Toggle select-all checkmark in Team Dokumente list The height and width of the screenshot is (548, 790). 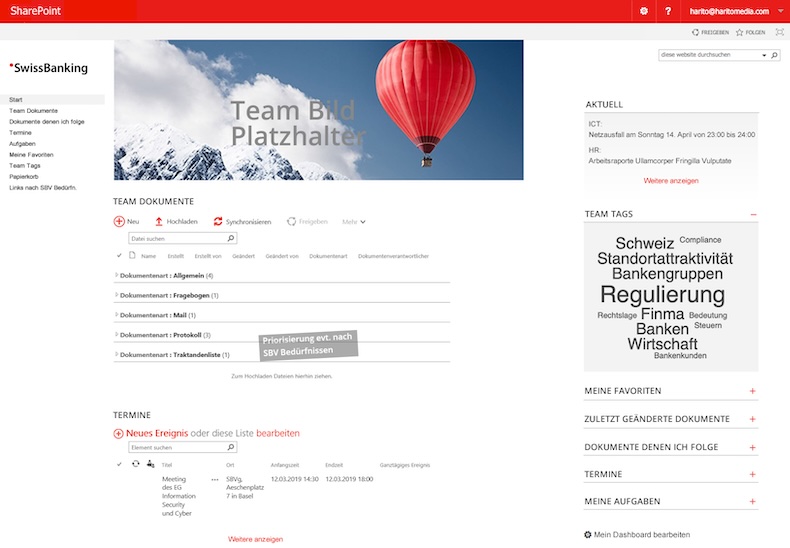pyautogui.click(x=120, y=256)
